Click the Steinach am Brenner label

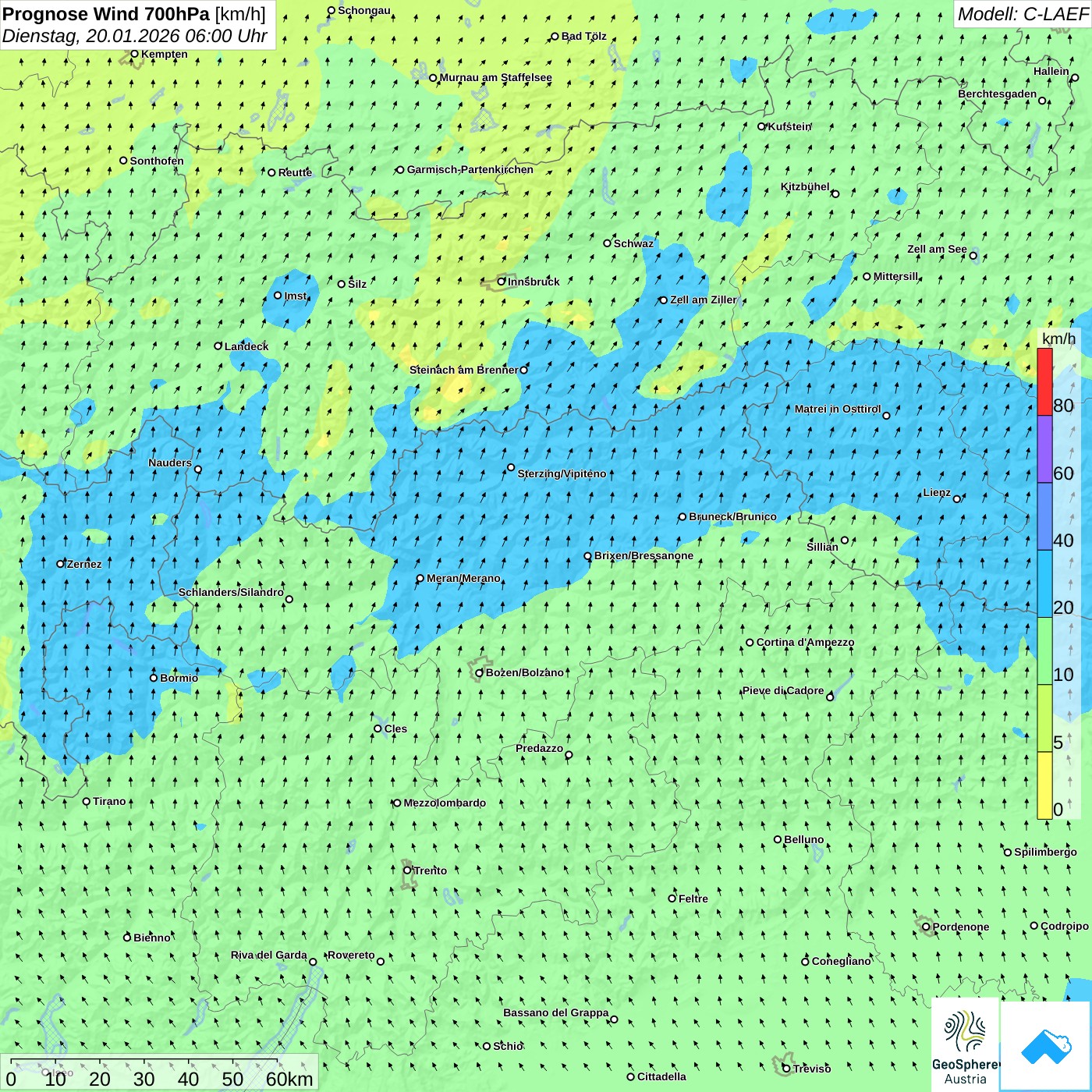(464, 370)
